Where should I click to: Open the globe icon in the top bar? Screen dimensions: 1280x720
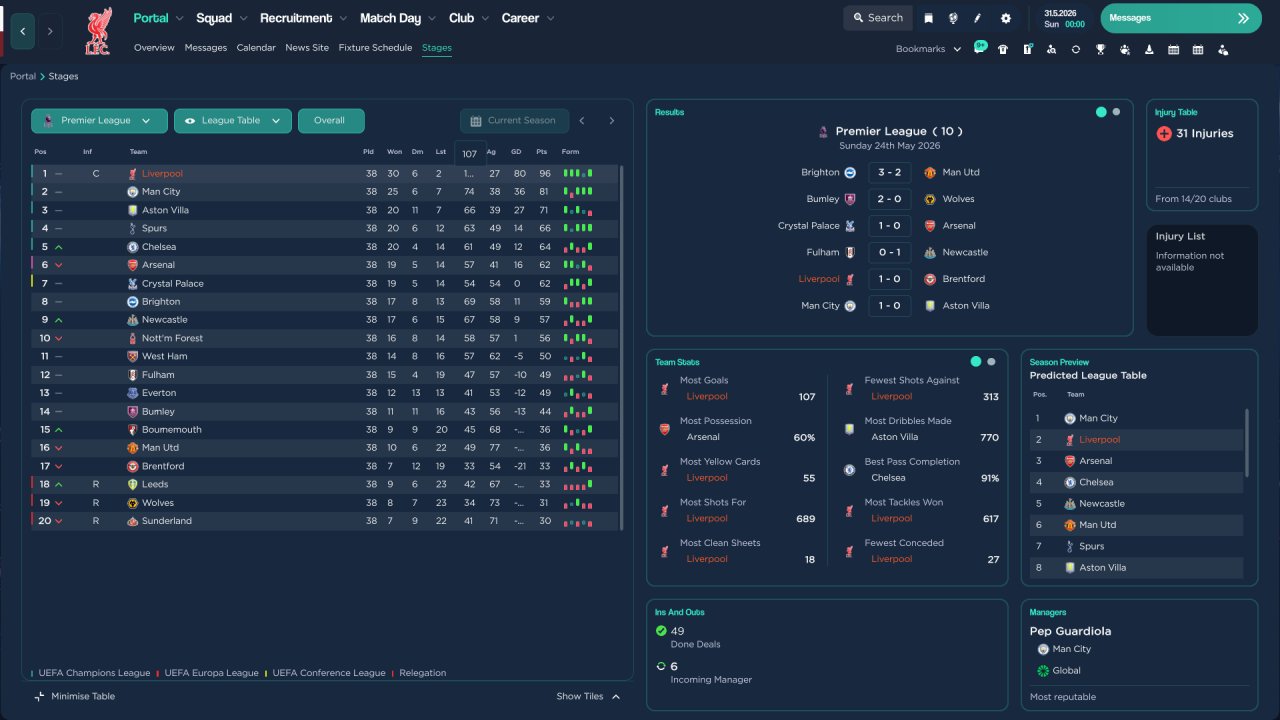pyautogui.click(x=954, y=18)
